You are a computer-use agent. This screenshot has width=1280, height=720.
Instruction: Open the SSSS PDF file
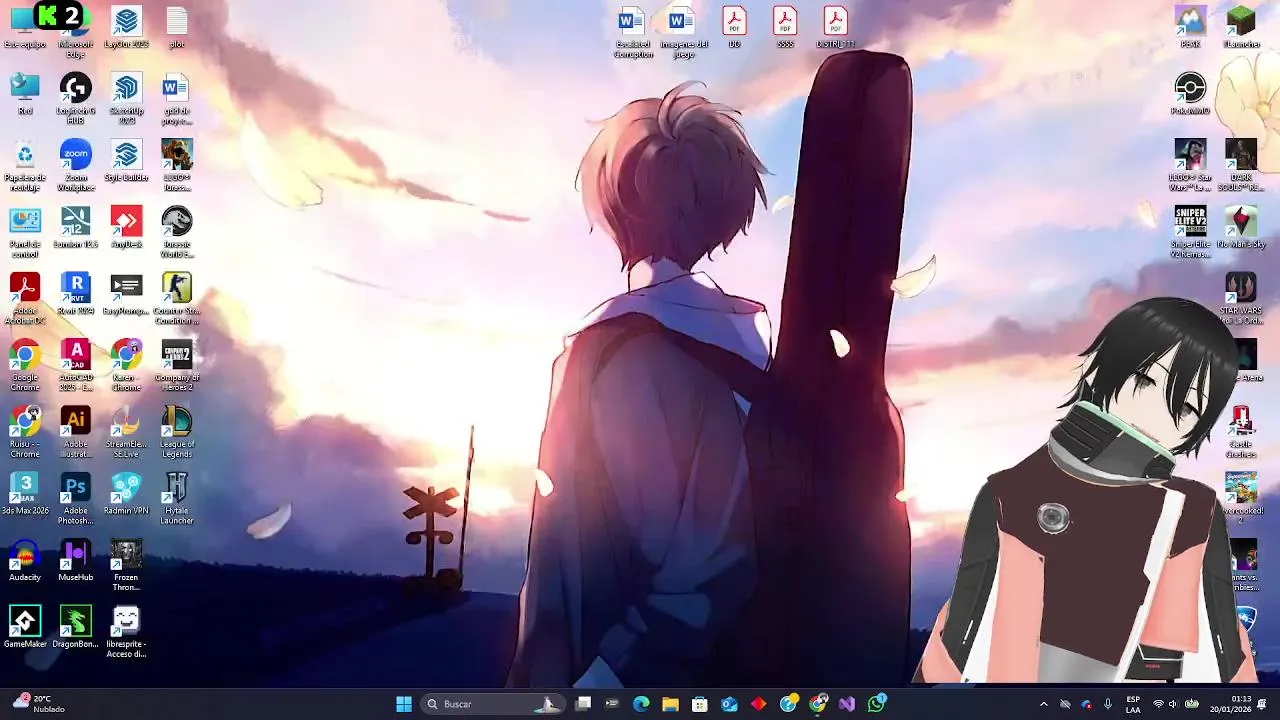coord(785,28)
